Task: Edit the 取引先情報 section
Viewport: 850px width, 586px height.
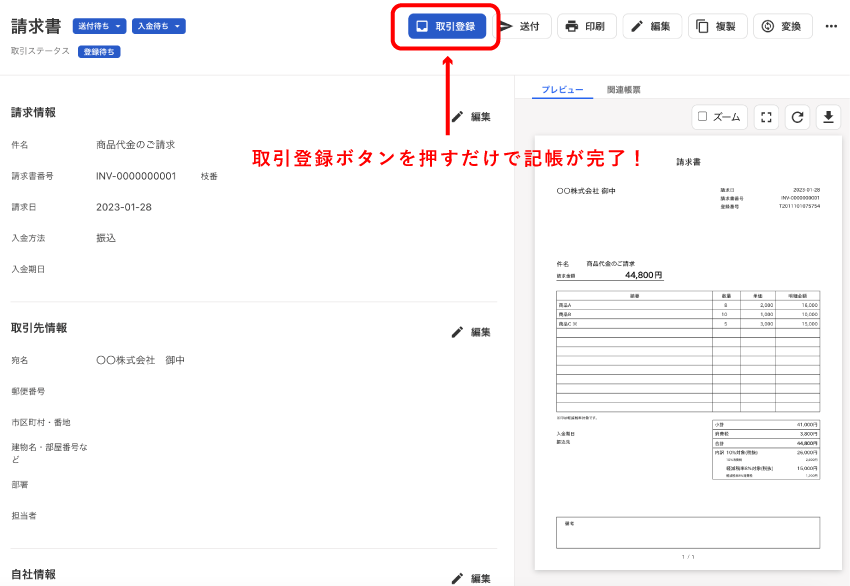Action: pyautogui.click(x=470, y=333)
